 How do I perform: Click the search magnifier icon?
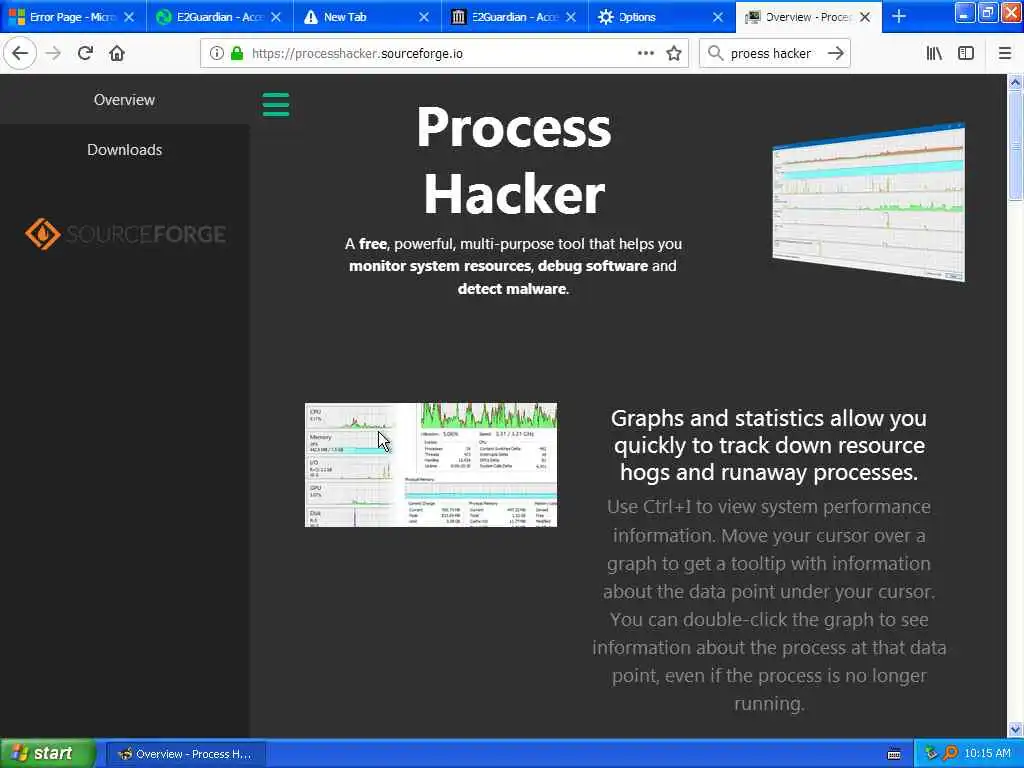point(716,53)
